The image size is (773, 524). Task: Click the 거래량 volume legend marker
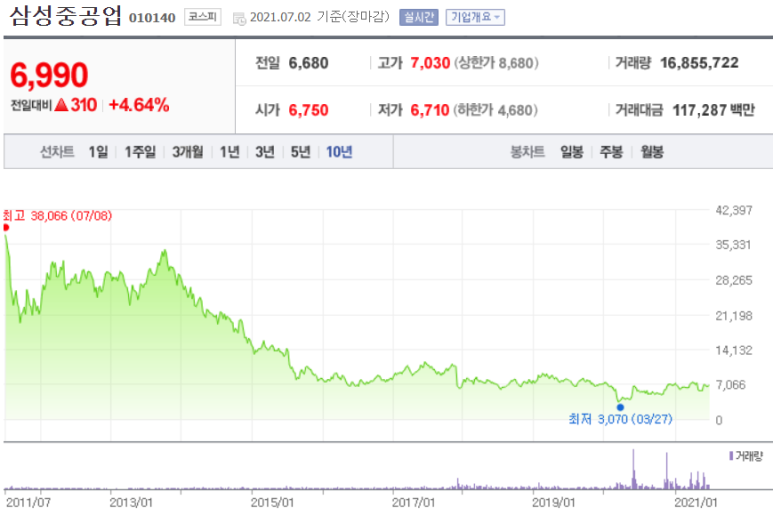tap(731, 456)
